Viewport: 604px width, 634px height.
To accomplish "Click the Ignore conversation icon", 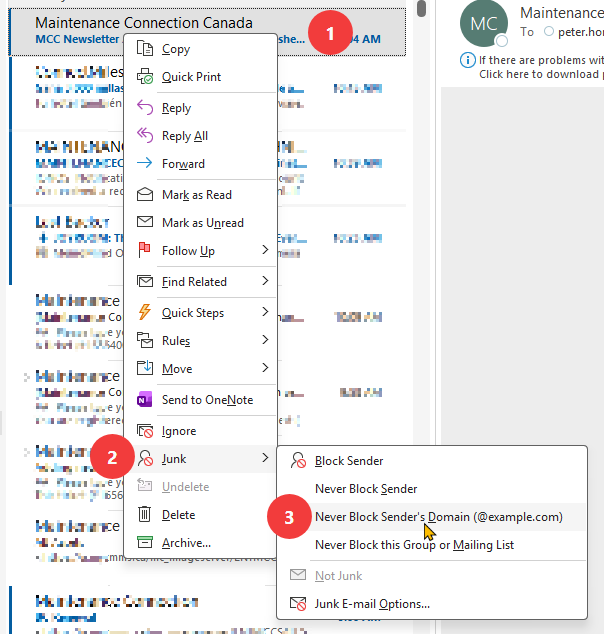I will (x=145, y=431).
